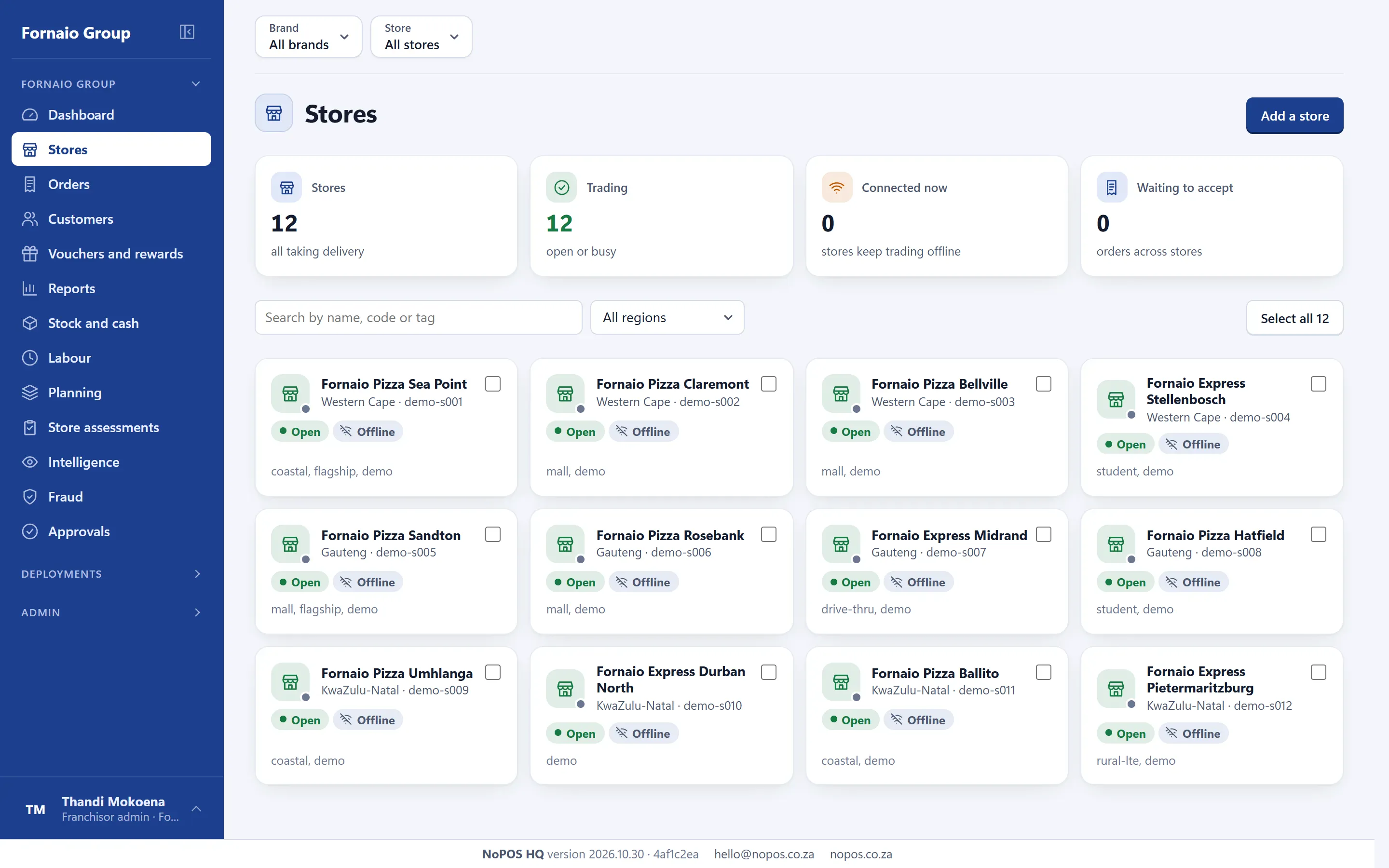Collapse the FORNAIO GROUP section

coord(111,84)
